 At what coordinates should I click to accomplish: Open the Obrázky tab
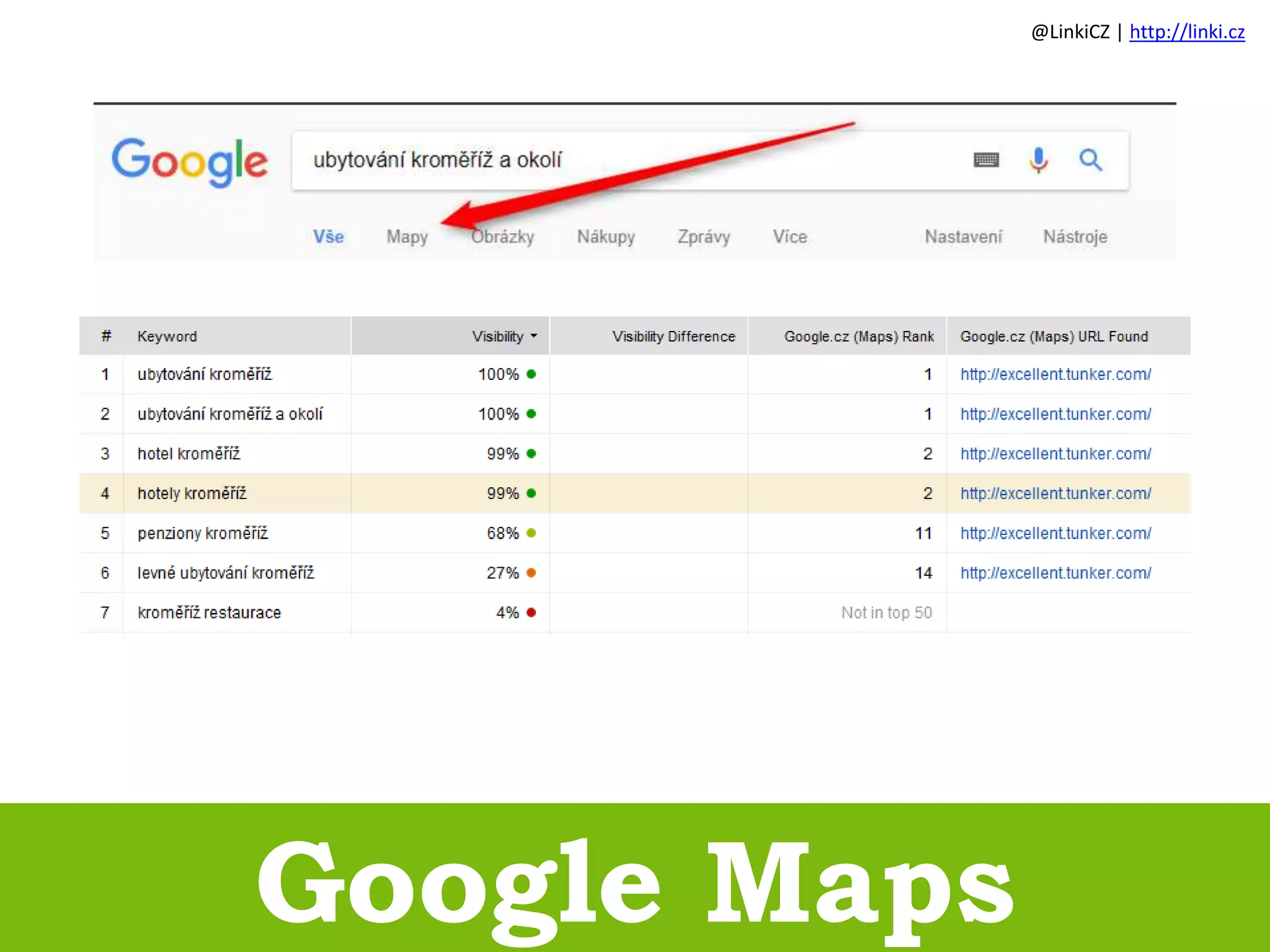[502, 237]
